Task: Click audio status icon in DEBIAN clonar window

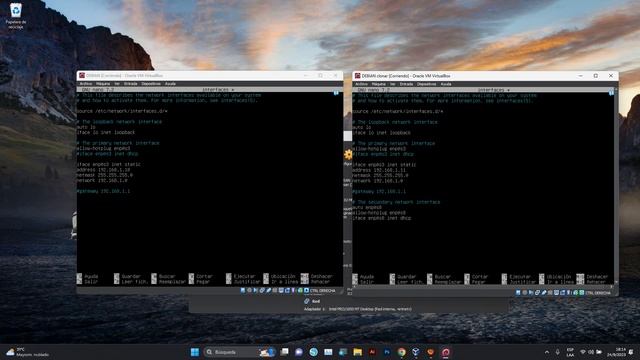Action: click(531, 293)
